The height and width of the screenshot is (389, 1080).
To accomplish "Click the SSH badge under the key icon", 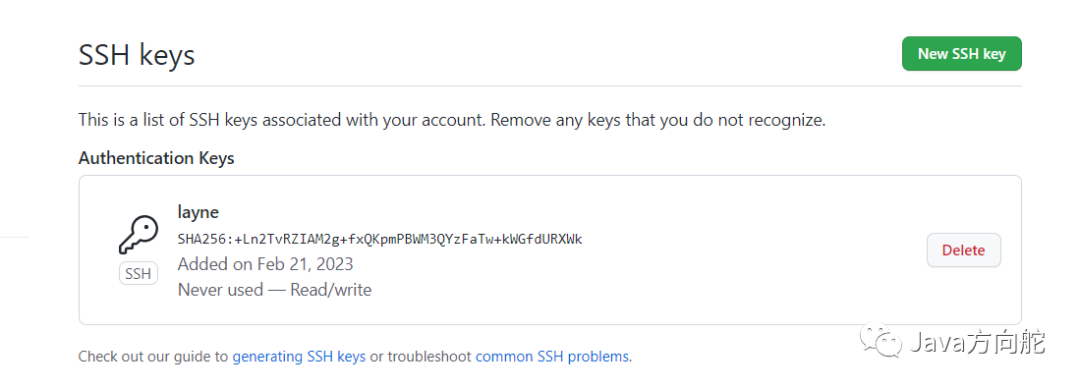I will pyautogui.click(x=138, y=274).
